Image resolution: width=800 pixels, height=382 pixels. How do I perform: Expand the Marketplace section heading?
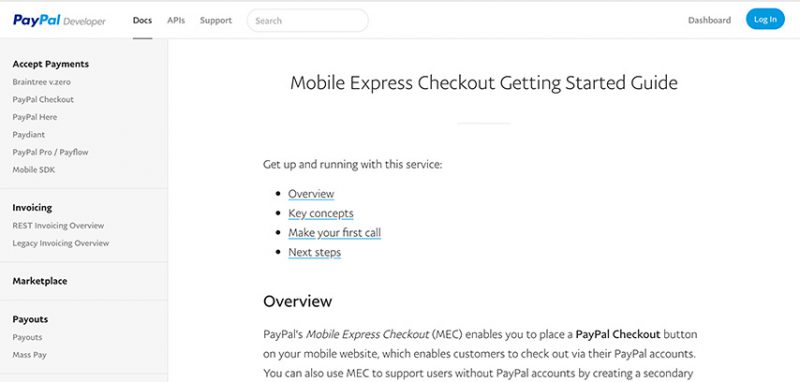[40, 281]
